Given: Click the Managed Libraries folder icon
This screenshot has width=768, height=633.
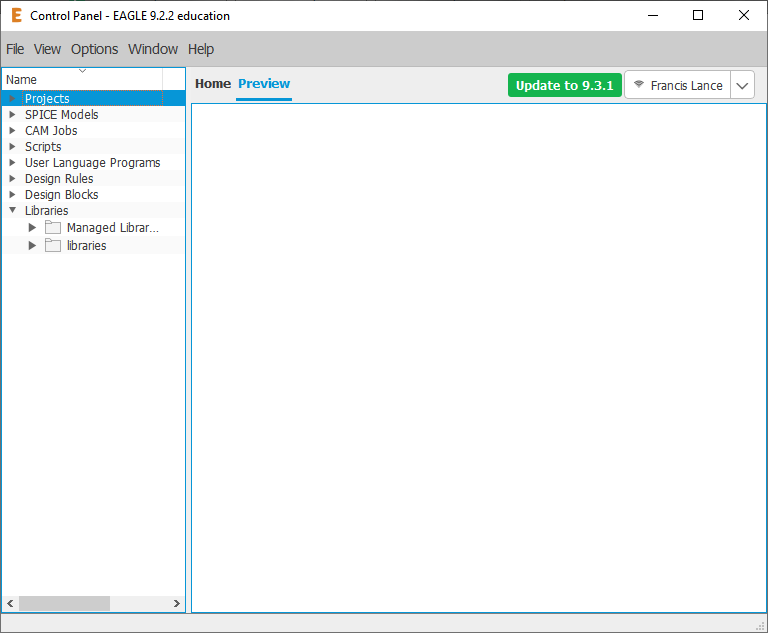Looking at the screenshot, I should tap(53, 227).
